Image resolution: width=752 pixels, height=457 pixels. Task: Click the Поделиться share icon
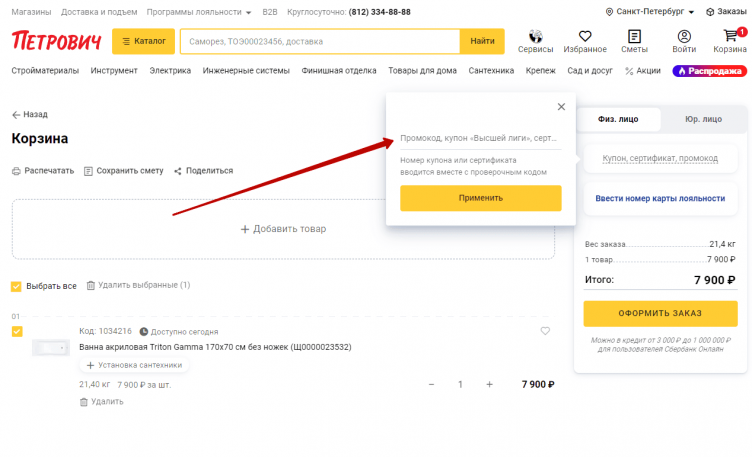pyautogui.click(x=178, y=171)
